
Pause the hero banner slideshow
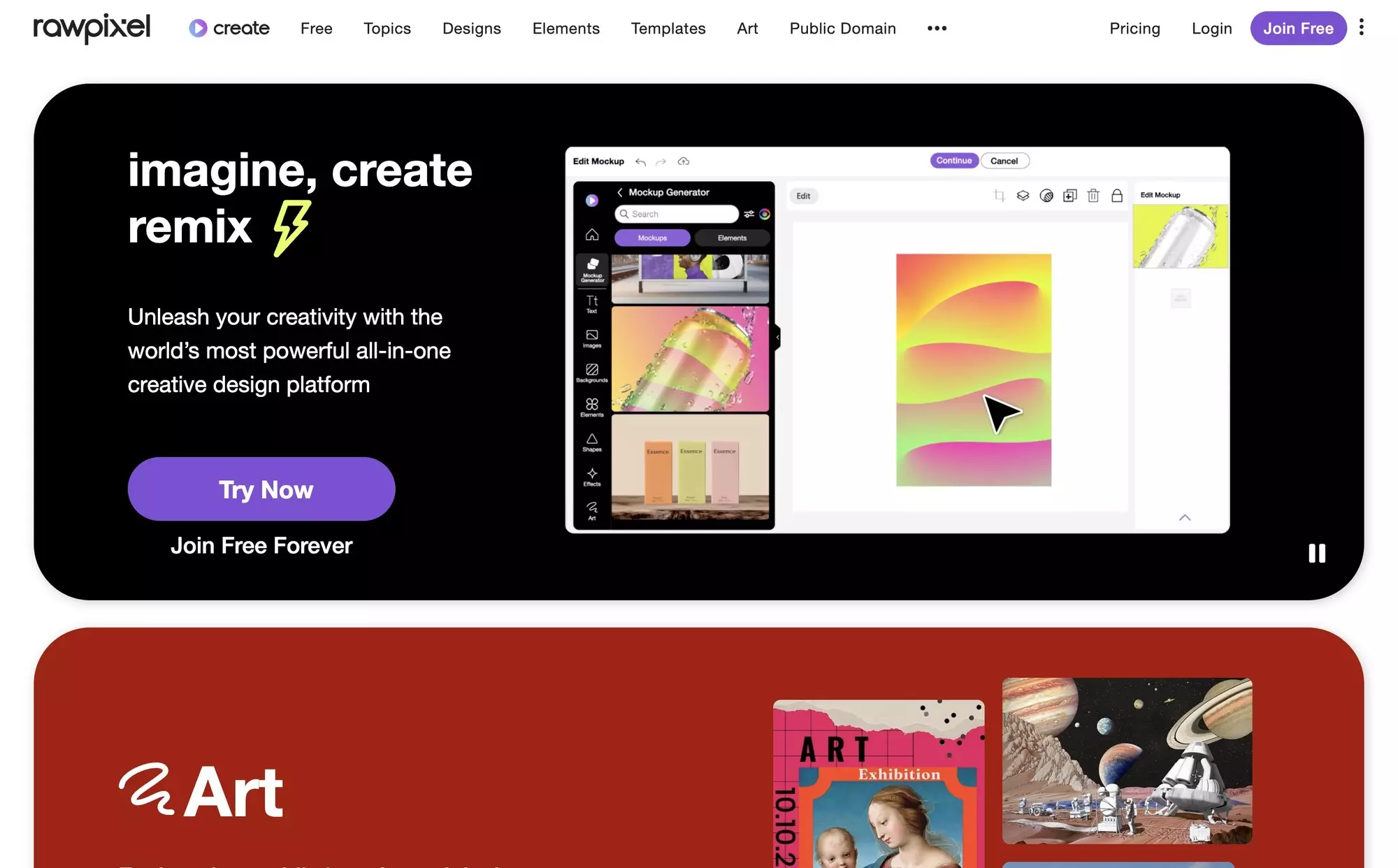click(x=1316, y=554)
